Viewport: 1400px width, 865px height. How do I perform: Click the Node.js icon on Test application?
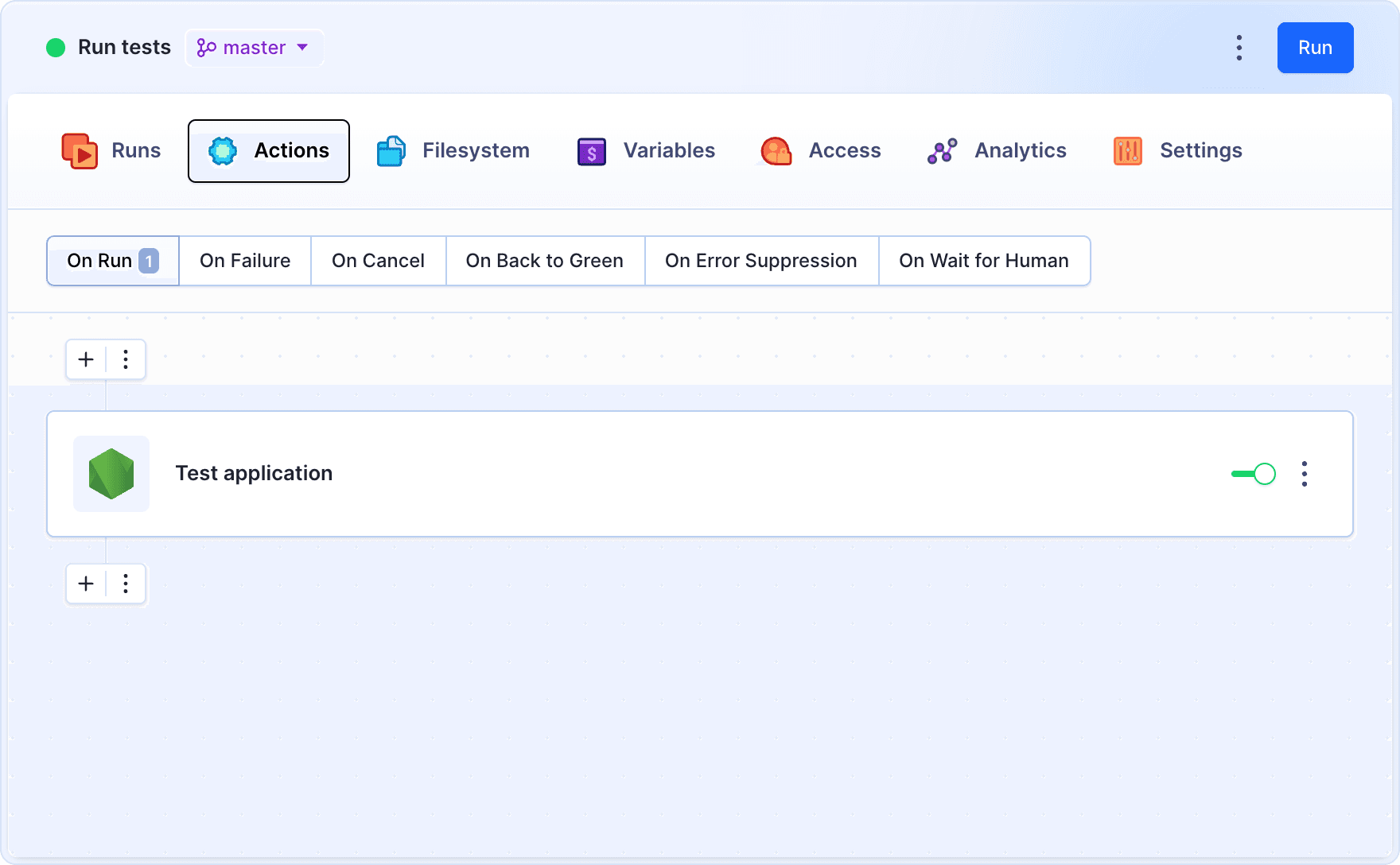point(111,473)
